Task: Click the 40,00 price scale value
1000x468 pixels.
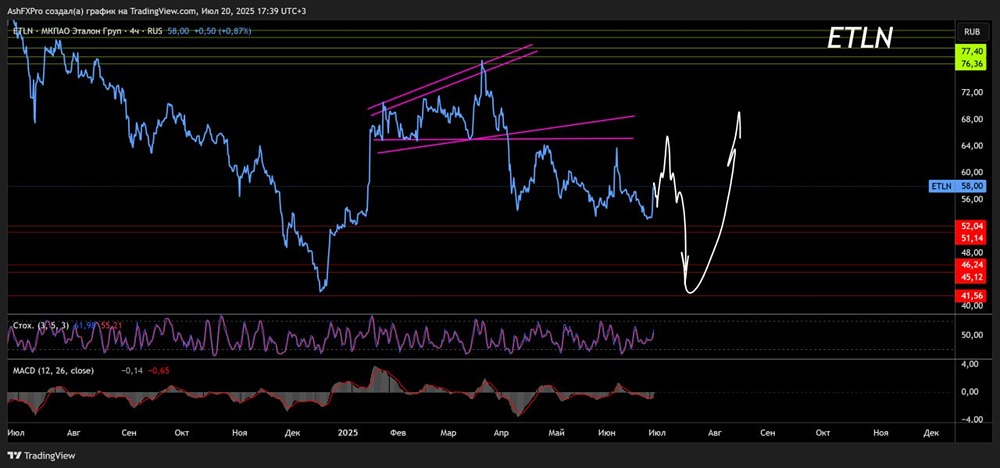Action: point(972,305)
